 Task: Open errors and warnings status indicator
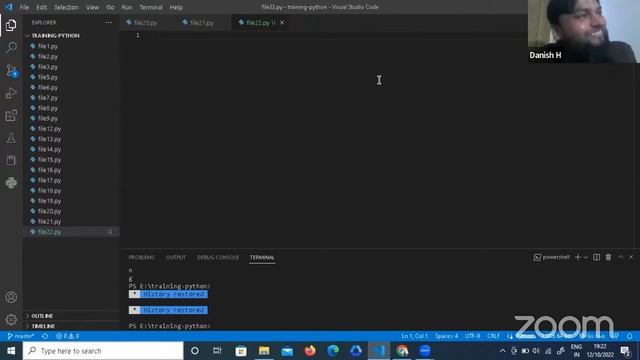point(68,336)
